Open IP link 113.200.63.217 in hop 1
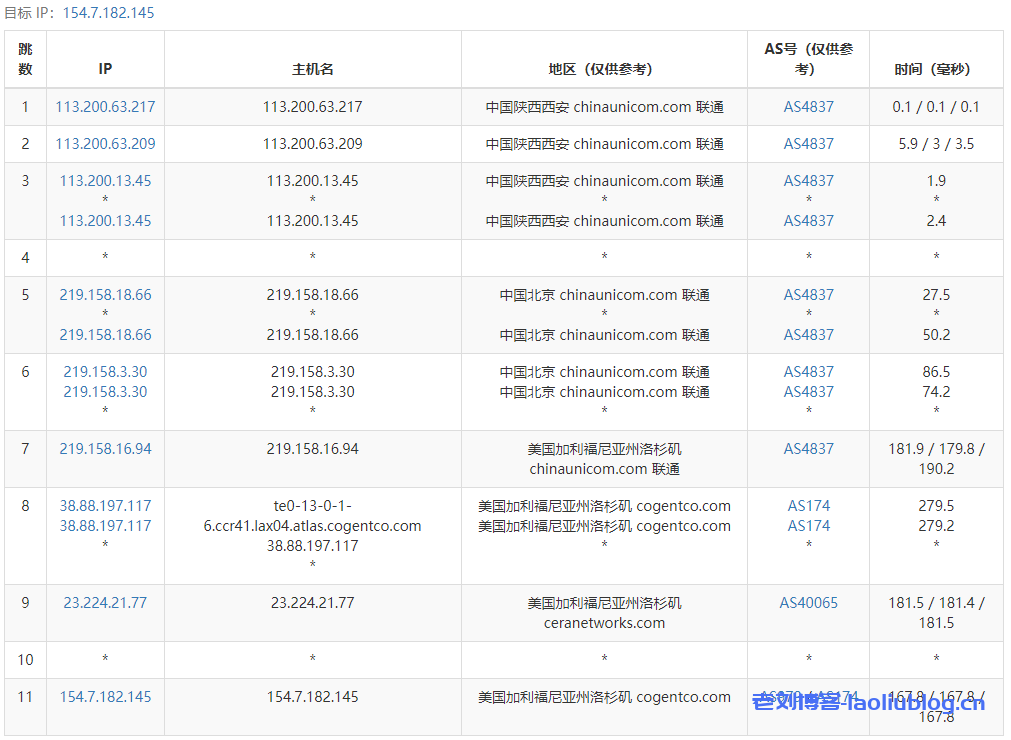 (x=105, y=107)
